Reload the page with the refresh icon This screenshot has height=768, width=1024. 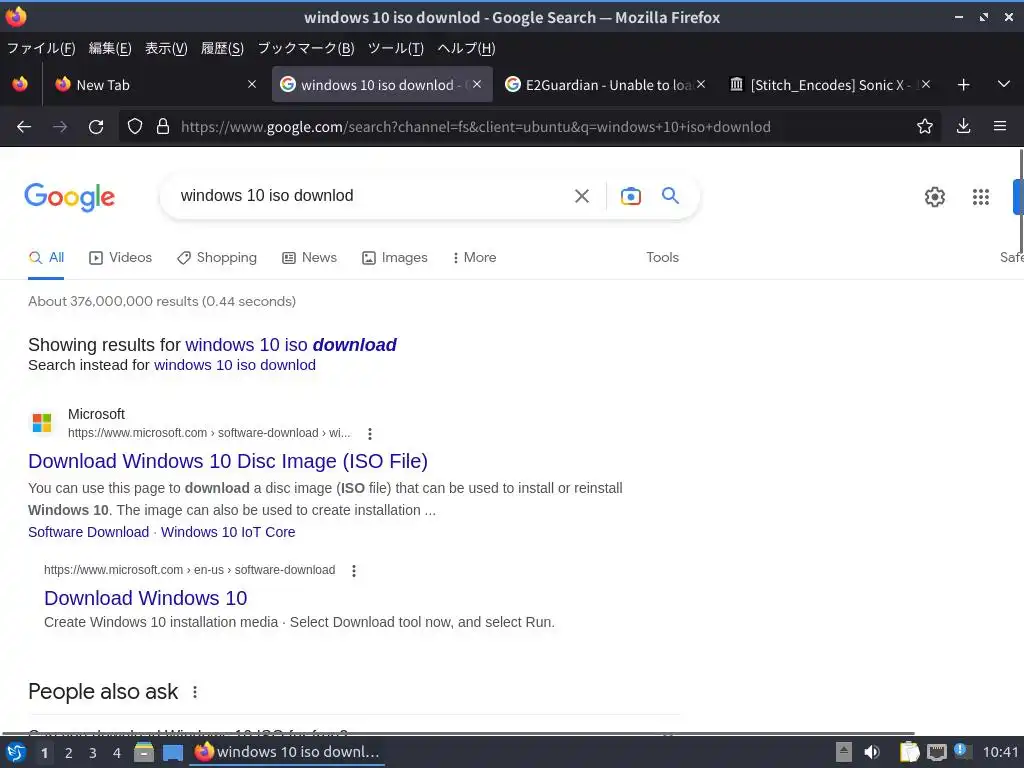click(x=96, y=127)
